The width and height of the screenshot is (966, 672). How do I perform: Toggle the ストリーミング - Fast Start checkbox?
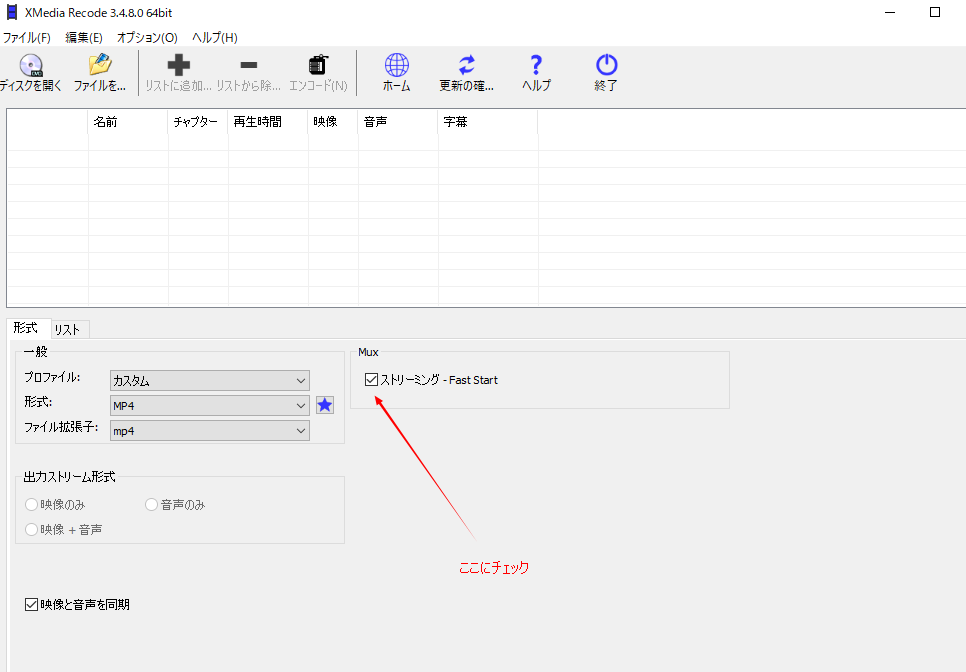coord(372,380)
